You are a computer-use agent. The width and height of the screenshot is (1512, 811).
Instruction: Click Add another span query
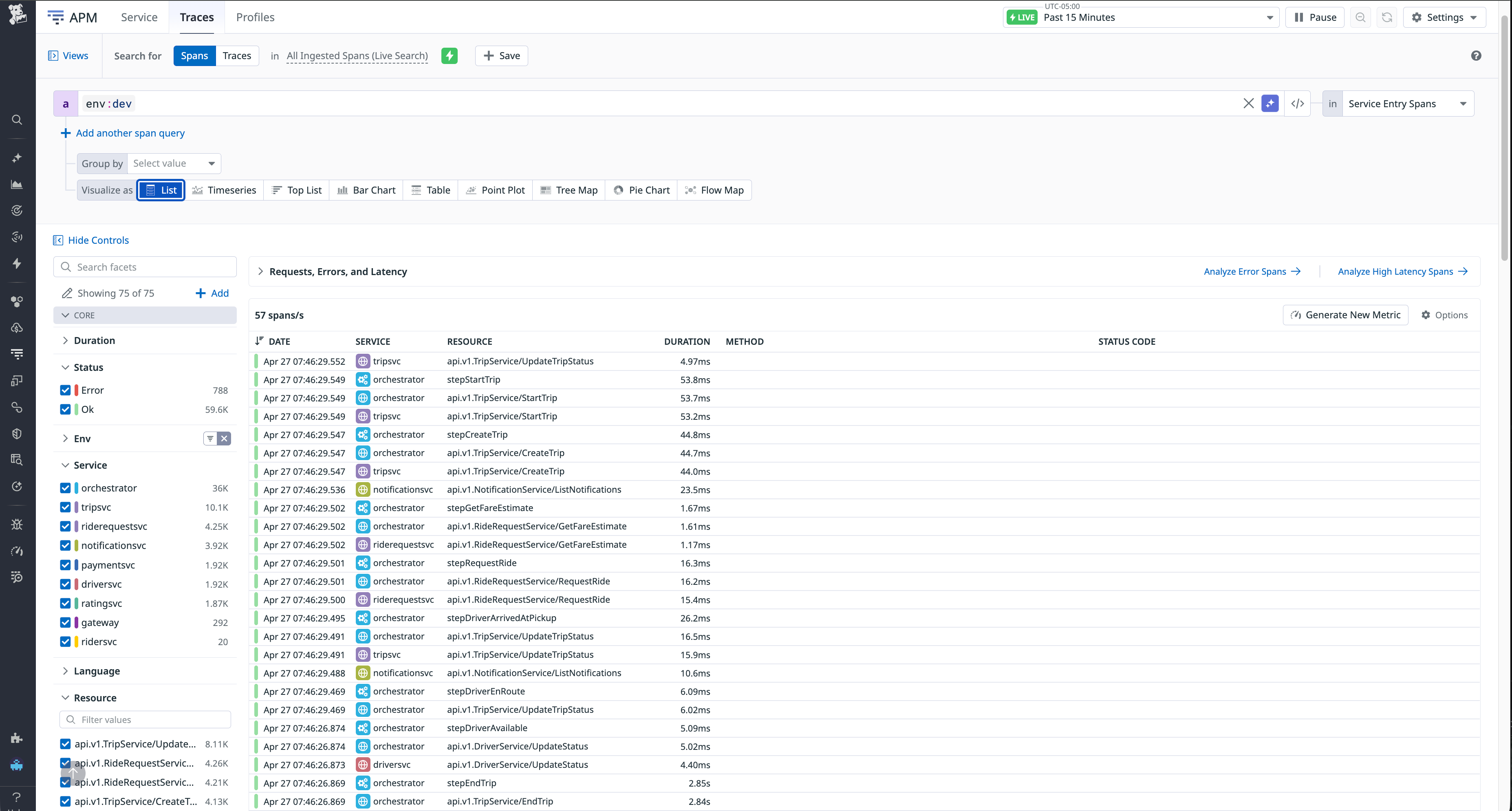pyautogui.click(x=123, y=133)
